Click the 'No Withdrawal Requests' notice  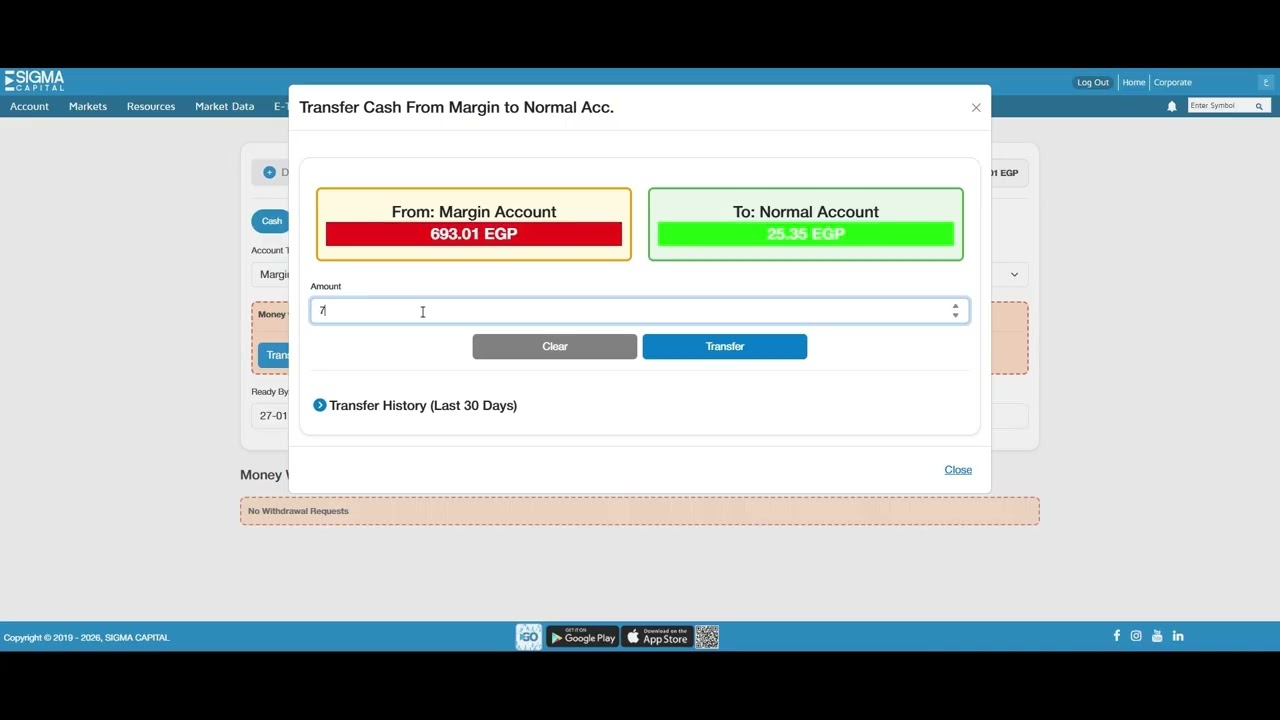640,511
